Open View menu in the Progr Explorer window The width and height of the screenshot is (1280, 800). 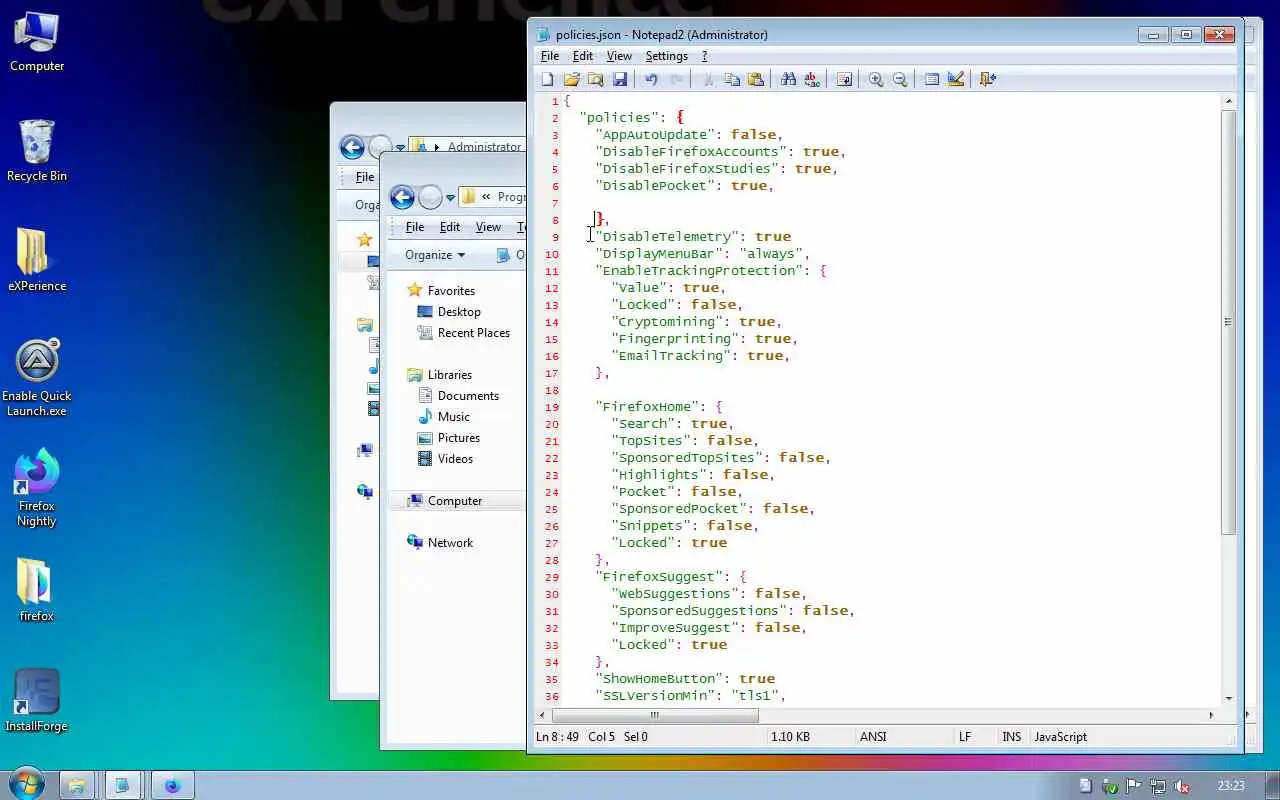pos(488,227)
